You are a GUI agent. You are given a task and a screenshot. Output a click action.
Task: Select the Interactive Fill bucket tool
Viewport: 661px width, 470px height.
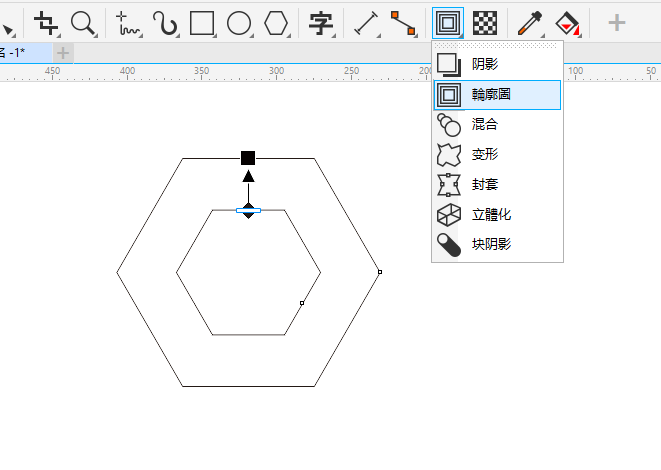click(567, 23)
